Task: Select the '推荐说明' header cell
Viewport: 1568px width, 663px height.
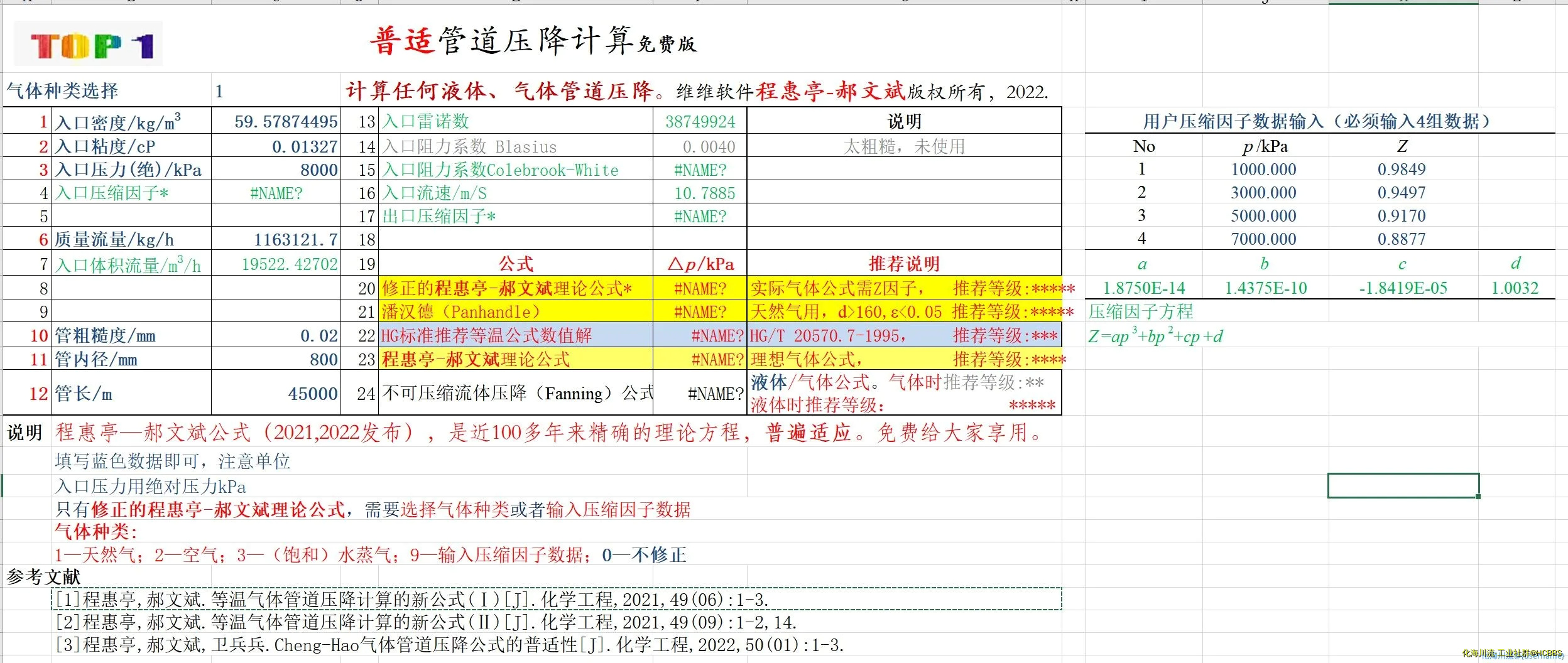Action: tap(904, 264)
